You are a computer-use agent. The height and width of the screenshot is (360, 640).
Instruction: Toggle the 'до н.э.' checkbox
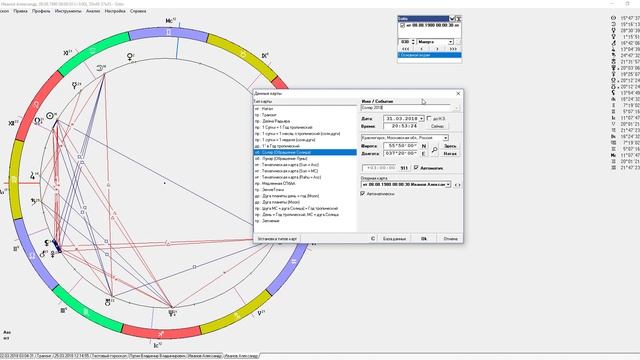click(429, 118)
